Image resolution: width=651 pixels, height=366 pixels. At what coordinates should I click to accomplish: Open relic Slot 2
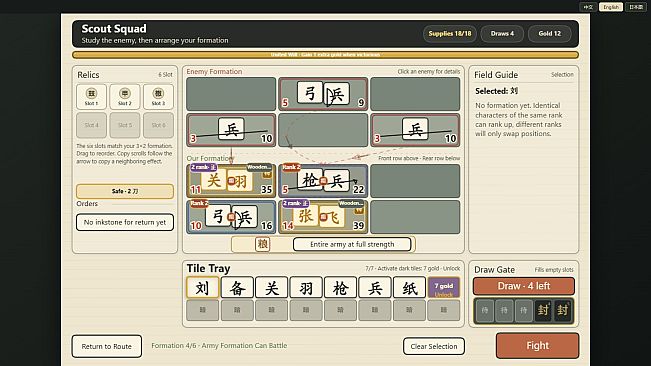point(125,97)
